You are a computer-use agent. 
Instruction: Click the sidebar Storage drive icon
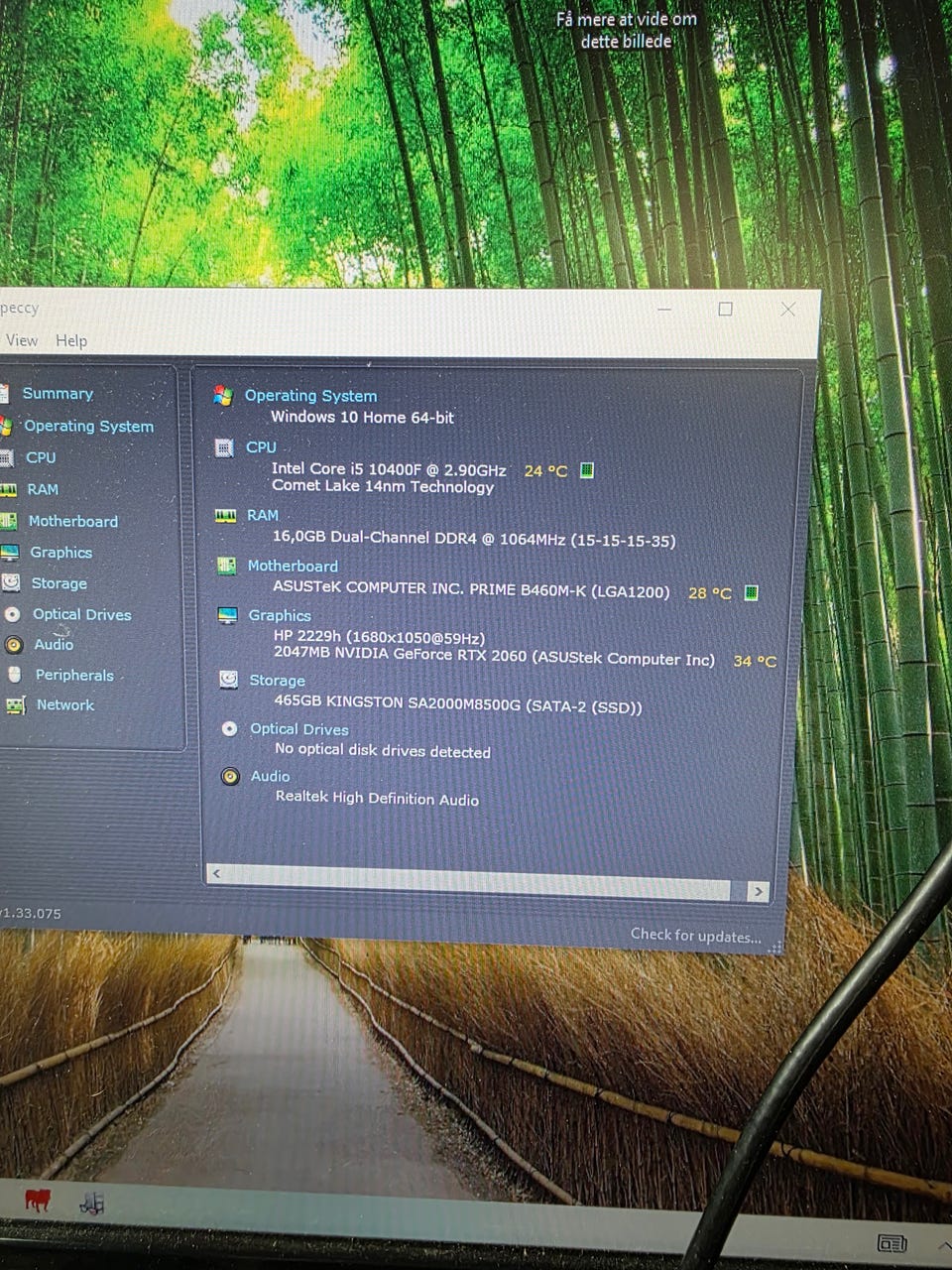coord(11,582)
